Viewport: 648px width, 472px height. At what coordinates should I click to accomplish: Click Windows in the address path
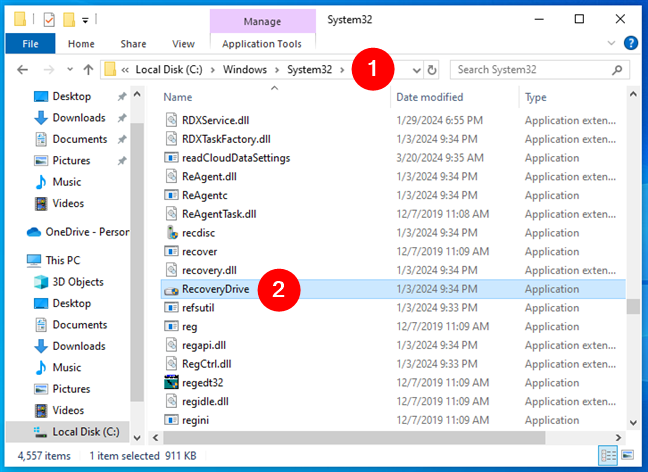click(x=245, y=69)
